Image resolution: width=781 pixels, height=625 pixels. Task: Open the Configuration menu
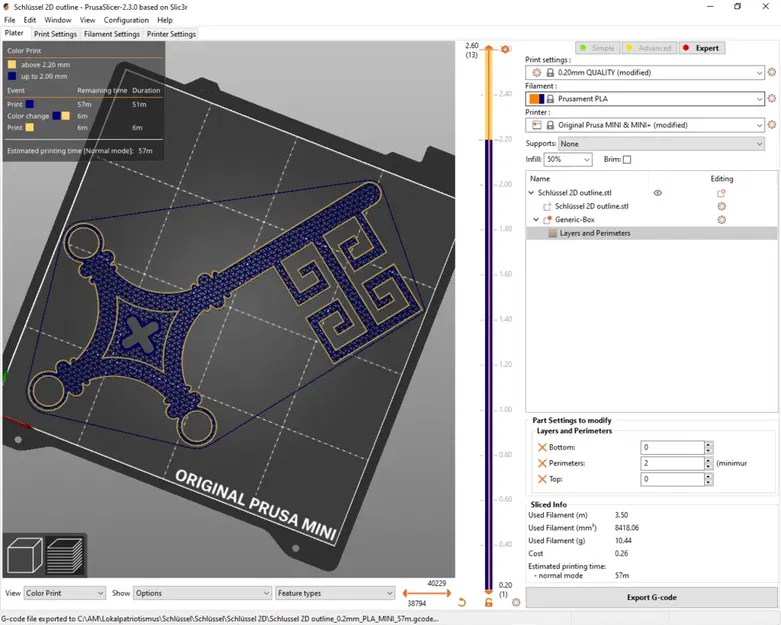[126, 20]
